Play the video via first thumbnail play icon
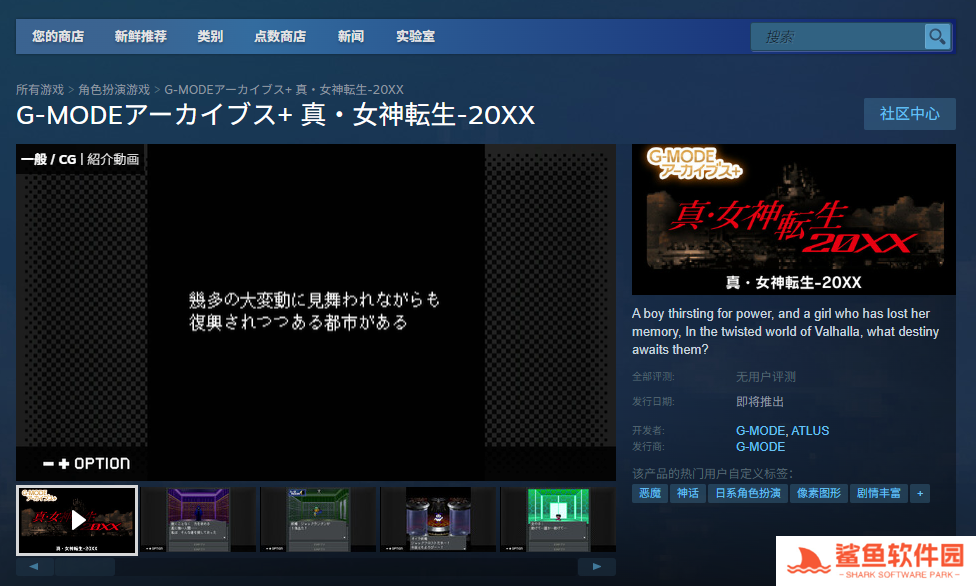Viewport: 976px width, 586px height. [x=78, y=520]
